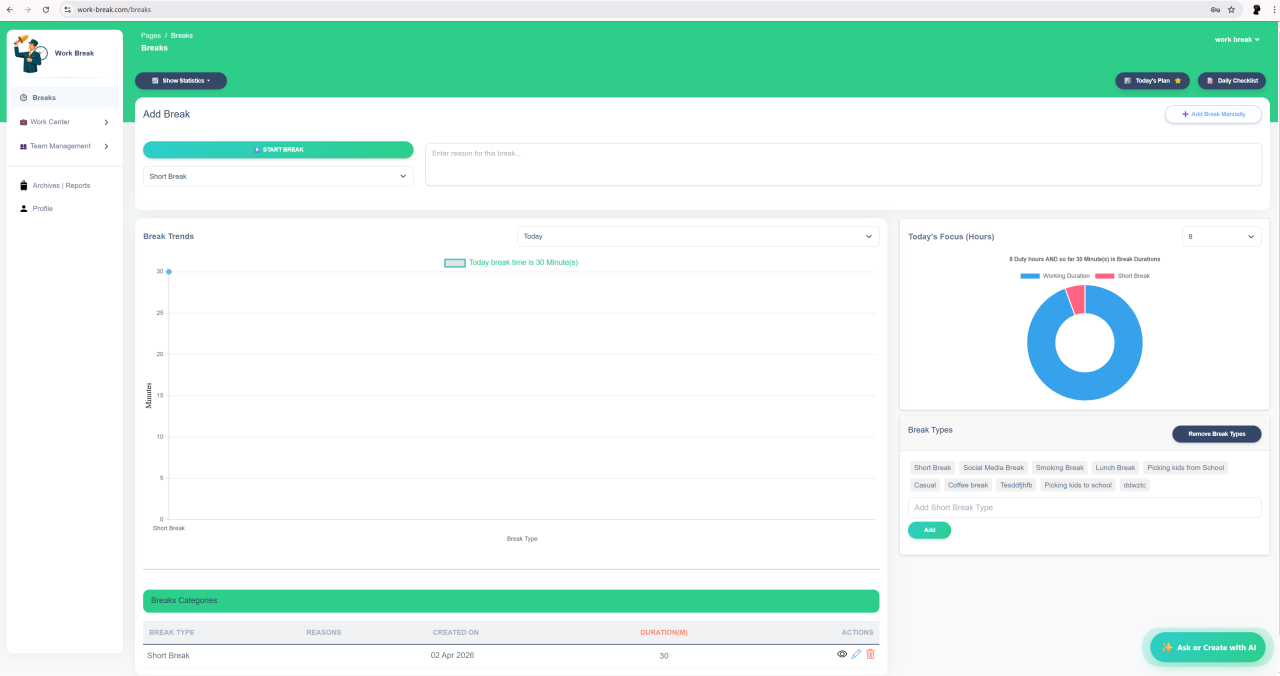Open the Ask or Create with AI button
The height and width of the screenshot is (676, 1280).
tap(1208, 648)
